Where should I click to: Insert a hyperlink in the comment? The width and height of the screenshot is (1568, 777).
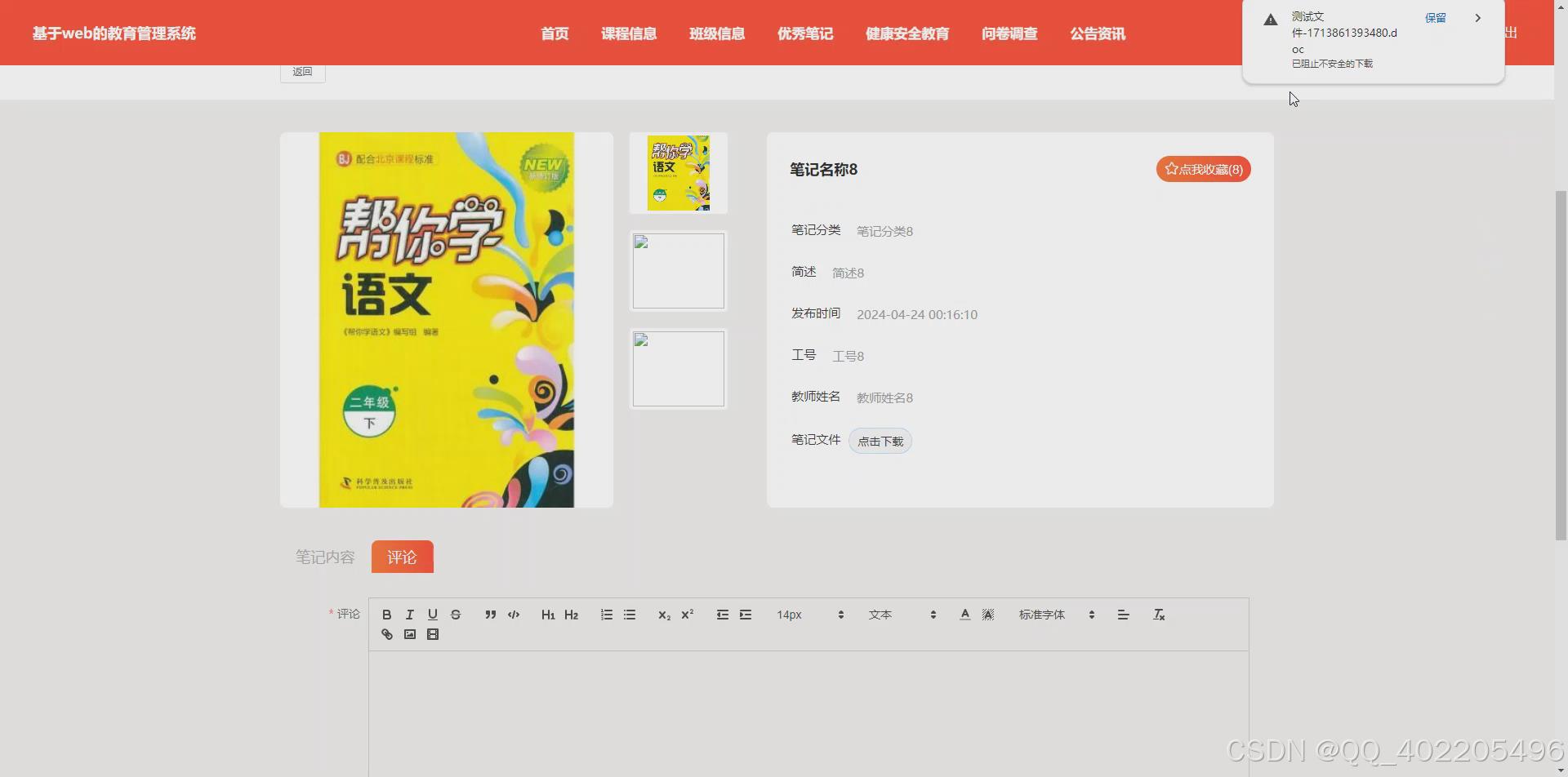(x=387, y=634)
